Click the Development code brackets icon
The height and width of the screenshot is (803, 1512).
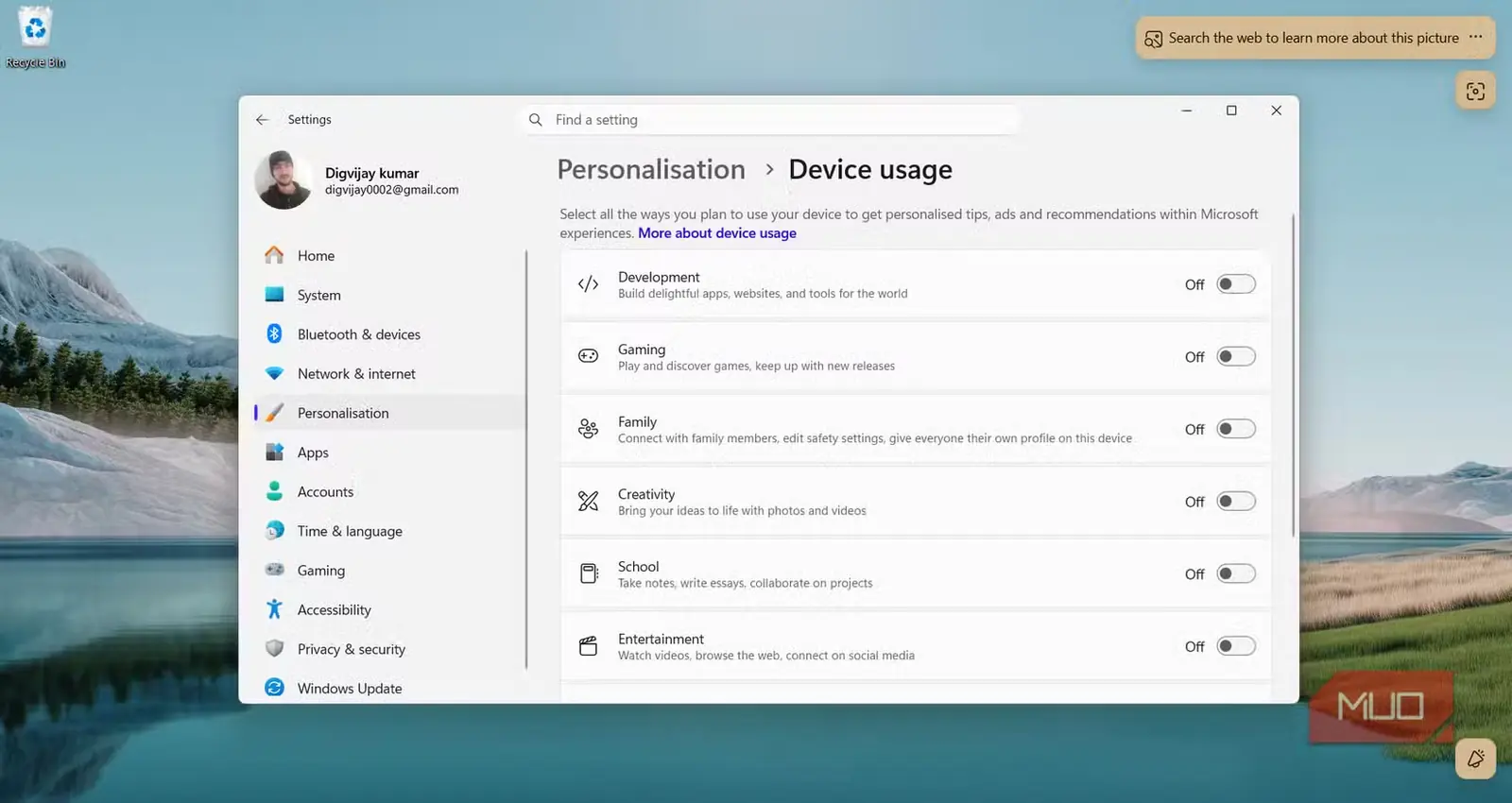coord(588,284)
